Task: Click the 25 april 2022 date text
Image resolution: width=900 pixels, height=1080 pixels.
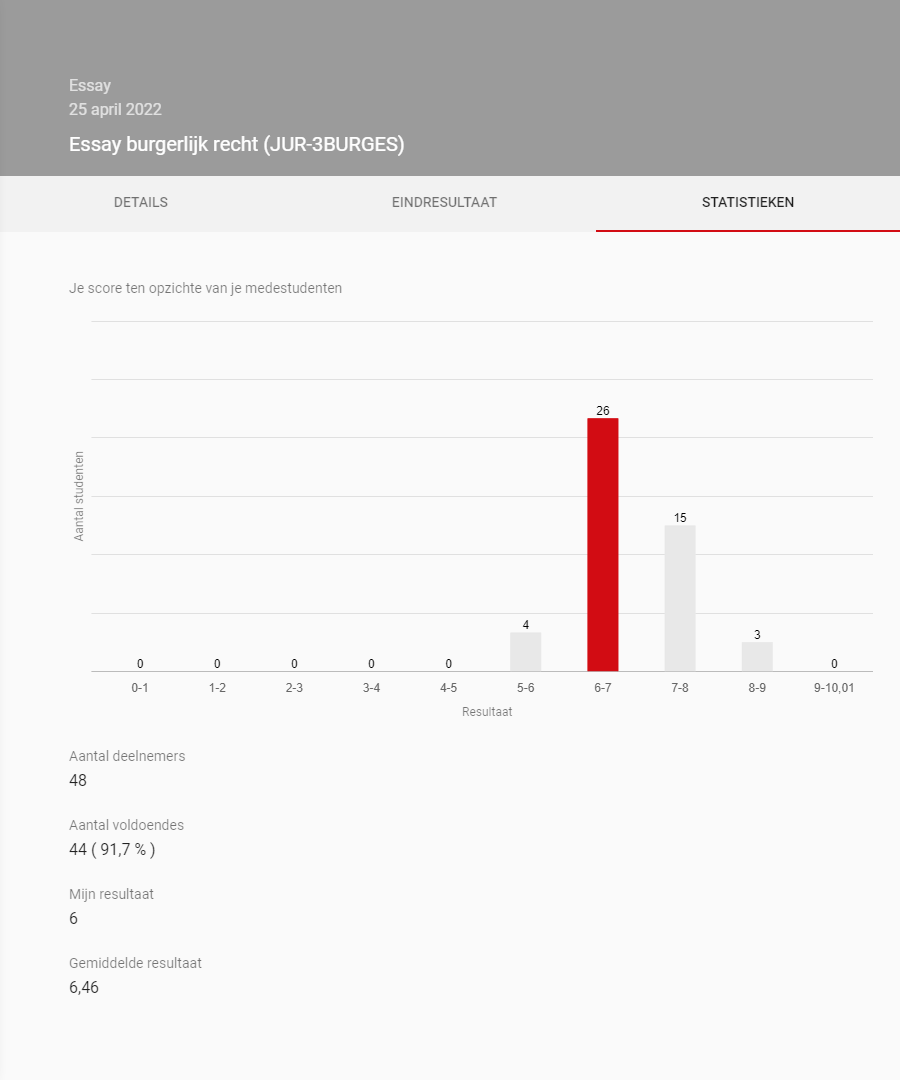Action: (x=115, y=110)
